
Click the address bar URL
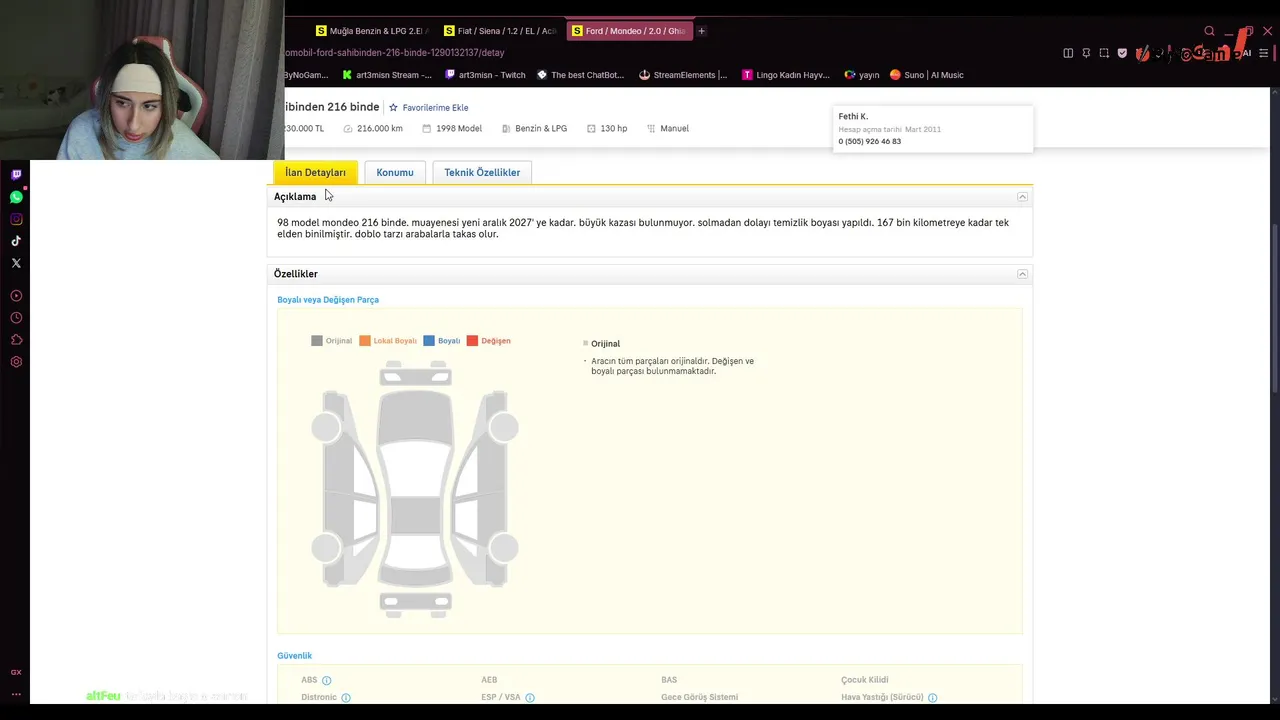pos(395,52)
